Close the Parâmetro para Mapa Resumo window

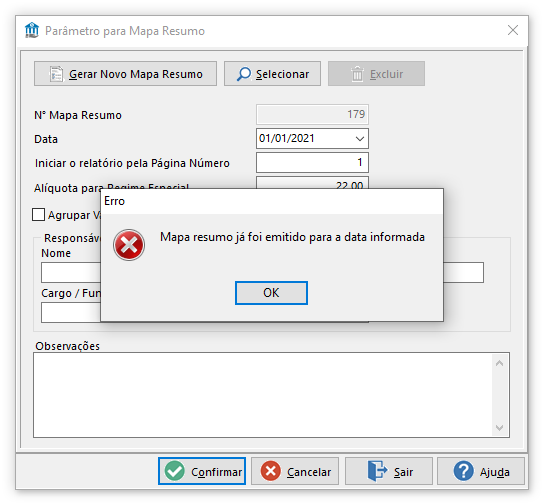513,30
